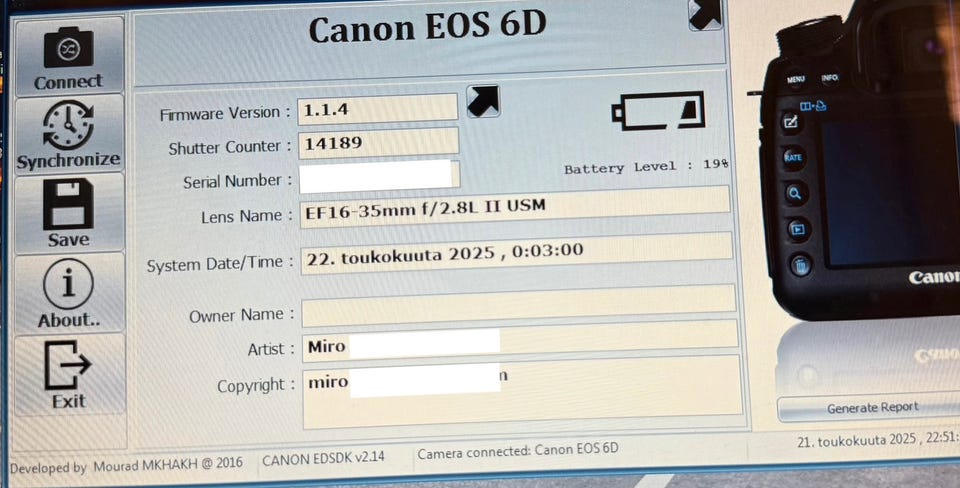Click the Lens Name field EF16-35mm
Screen dimensions: 960x488
tap(515, 207)
